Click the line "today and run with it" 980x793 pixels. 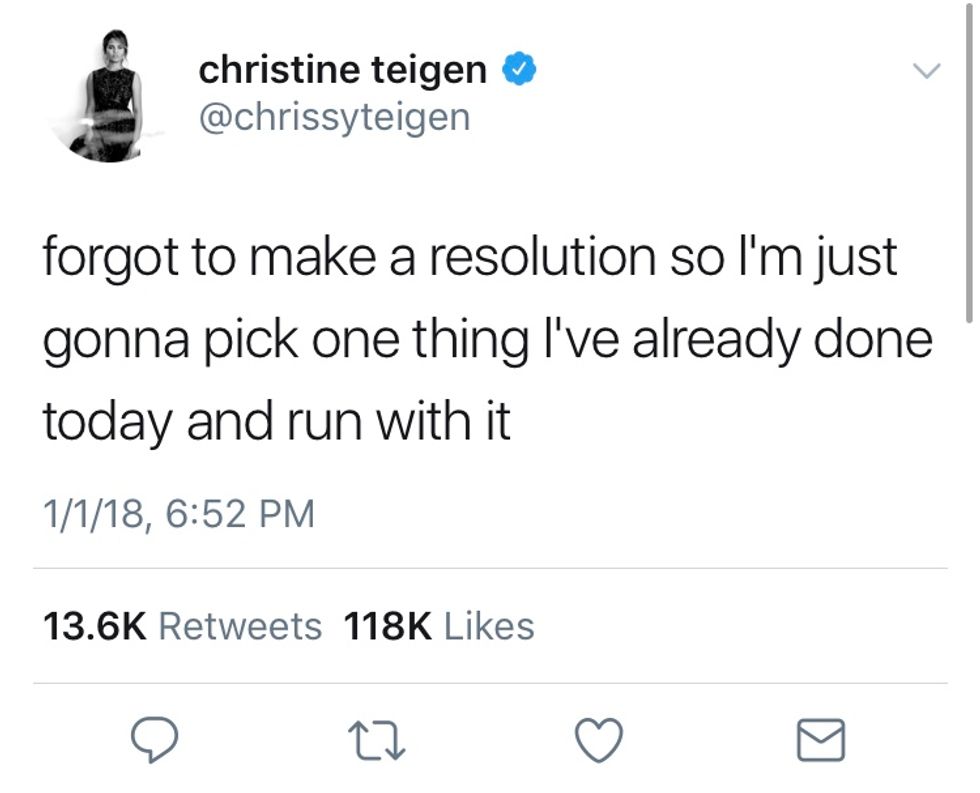[x=276, y=421]
